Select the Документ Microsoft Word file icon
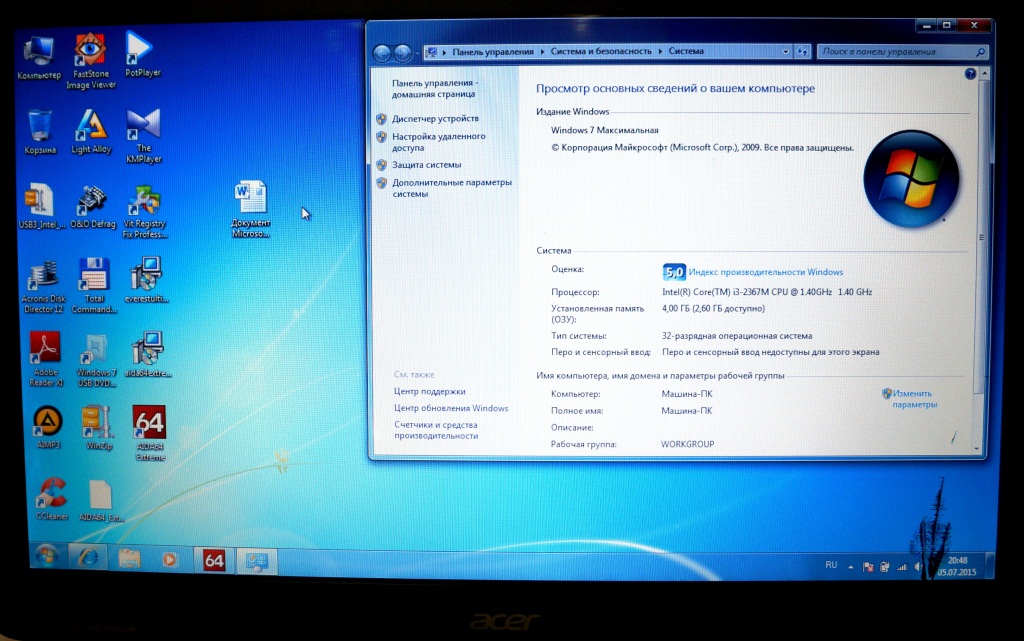The width and height of the screenshot is (1024, 641). 251,210
